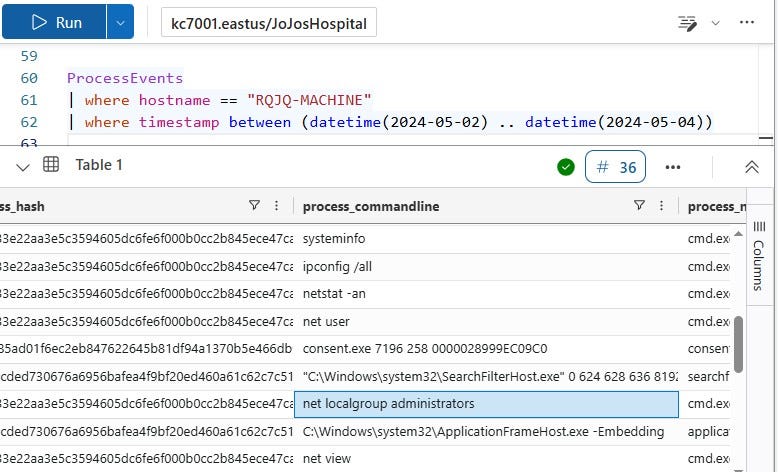Click the results vertical scrollbar thumb
The height and width of the screenshot is (472, 778).
click(x=738, y=344)
